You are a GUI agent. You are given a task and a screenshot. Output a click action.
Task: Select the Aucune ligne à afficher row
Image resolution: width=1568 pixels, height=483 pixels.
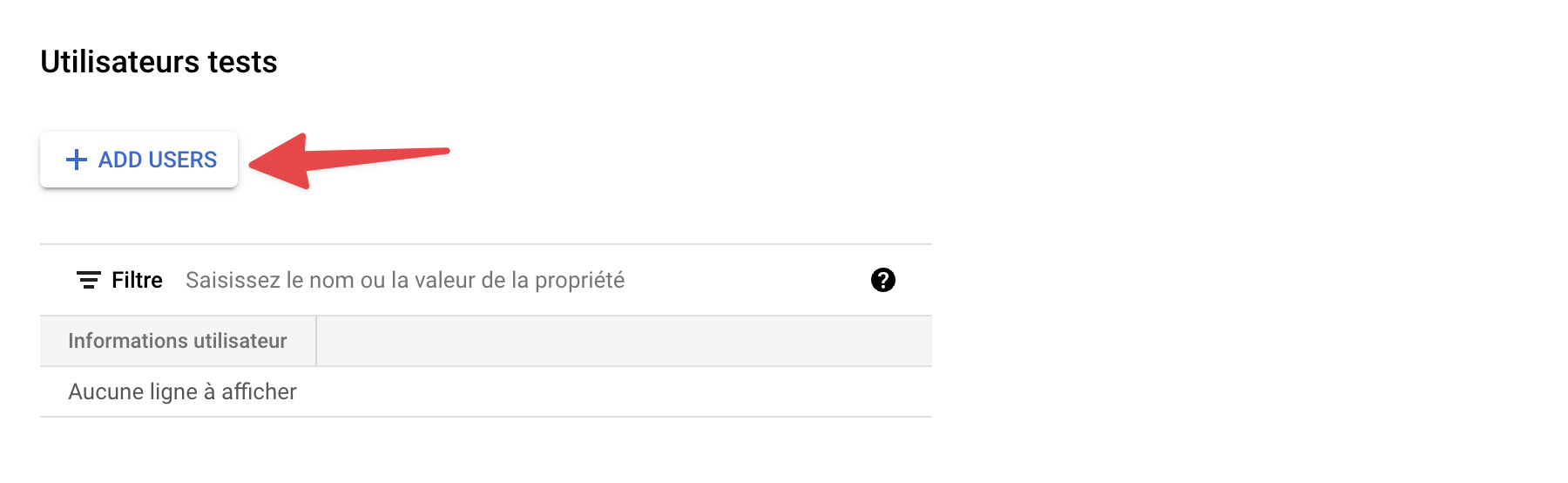pyautogui.click(x=182, y=391)
